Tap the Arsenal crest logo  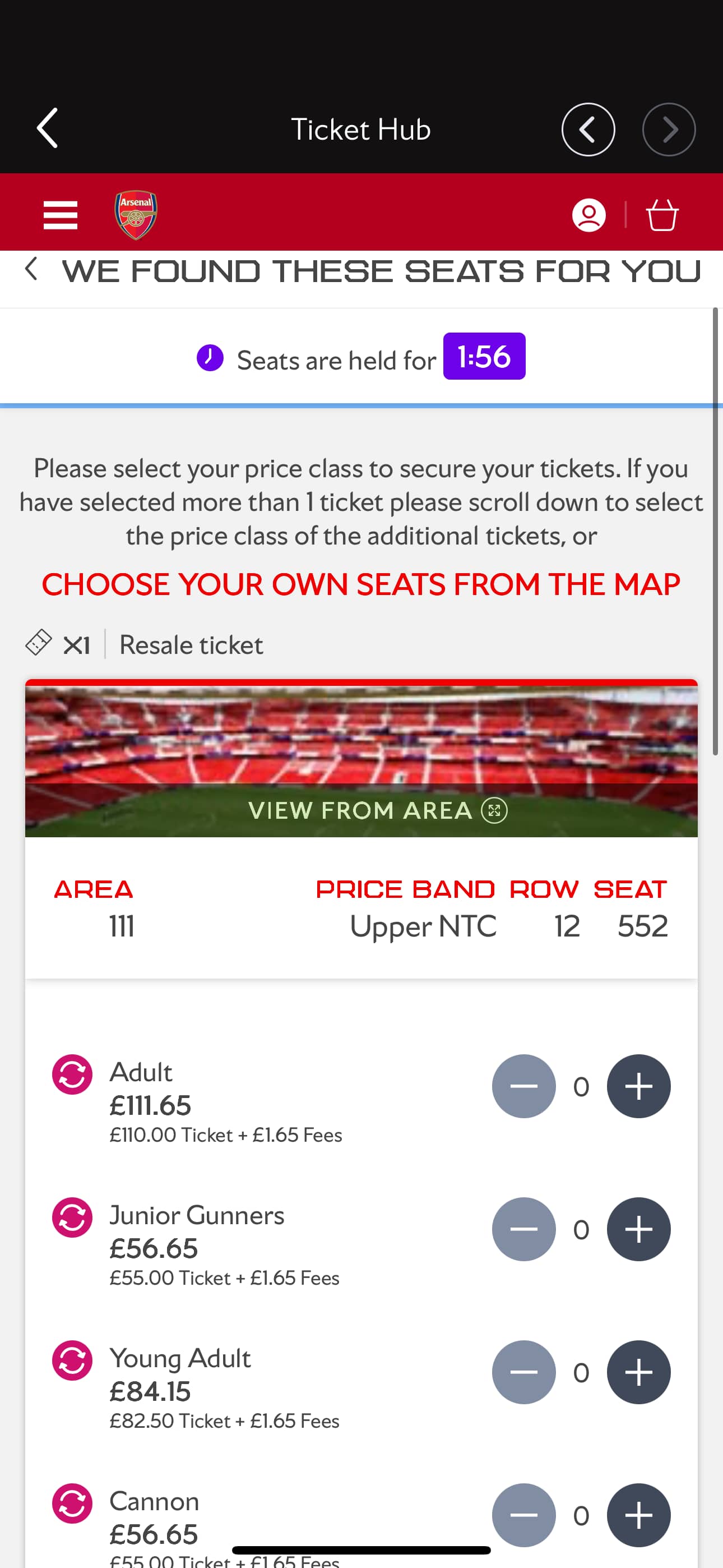tap(136, 215)
